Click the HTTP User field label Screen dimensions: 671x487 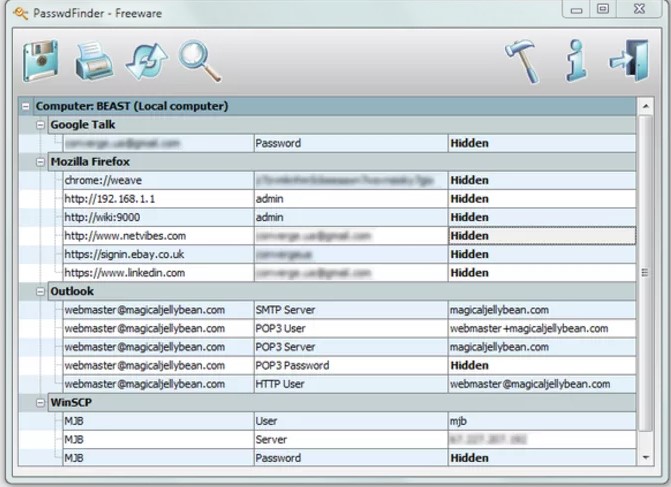click(x=351, y=384)
